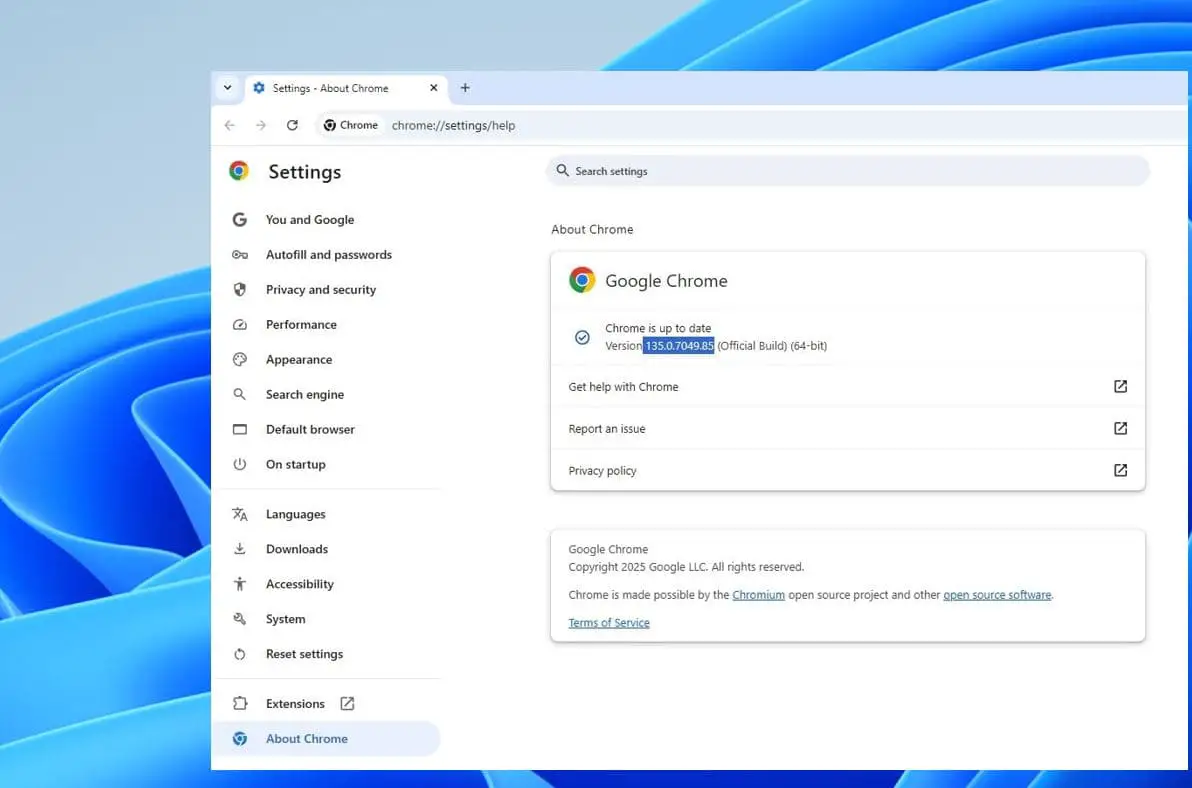Click external link icon for Privacy policy

click(1121, 470)
